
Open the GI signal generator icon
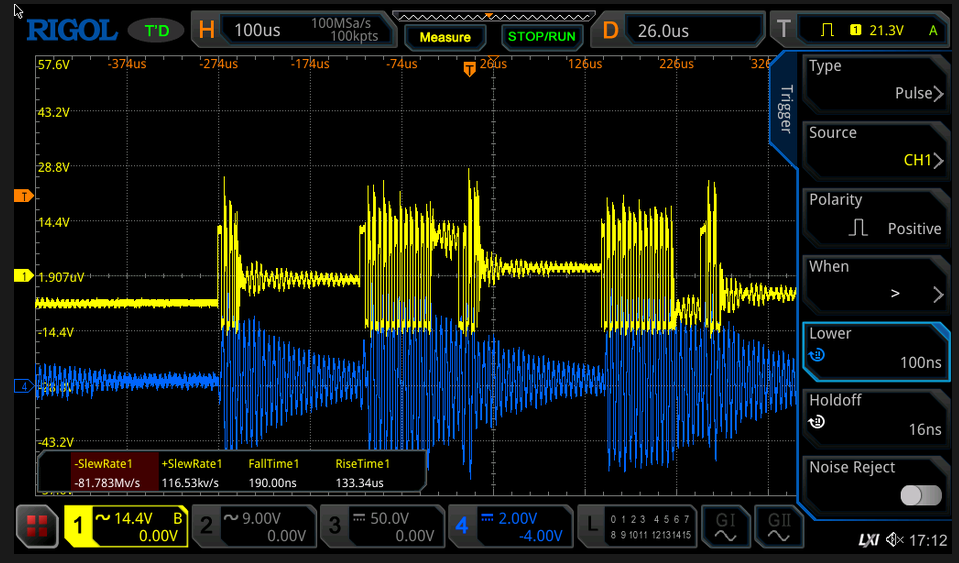(725, 527)
